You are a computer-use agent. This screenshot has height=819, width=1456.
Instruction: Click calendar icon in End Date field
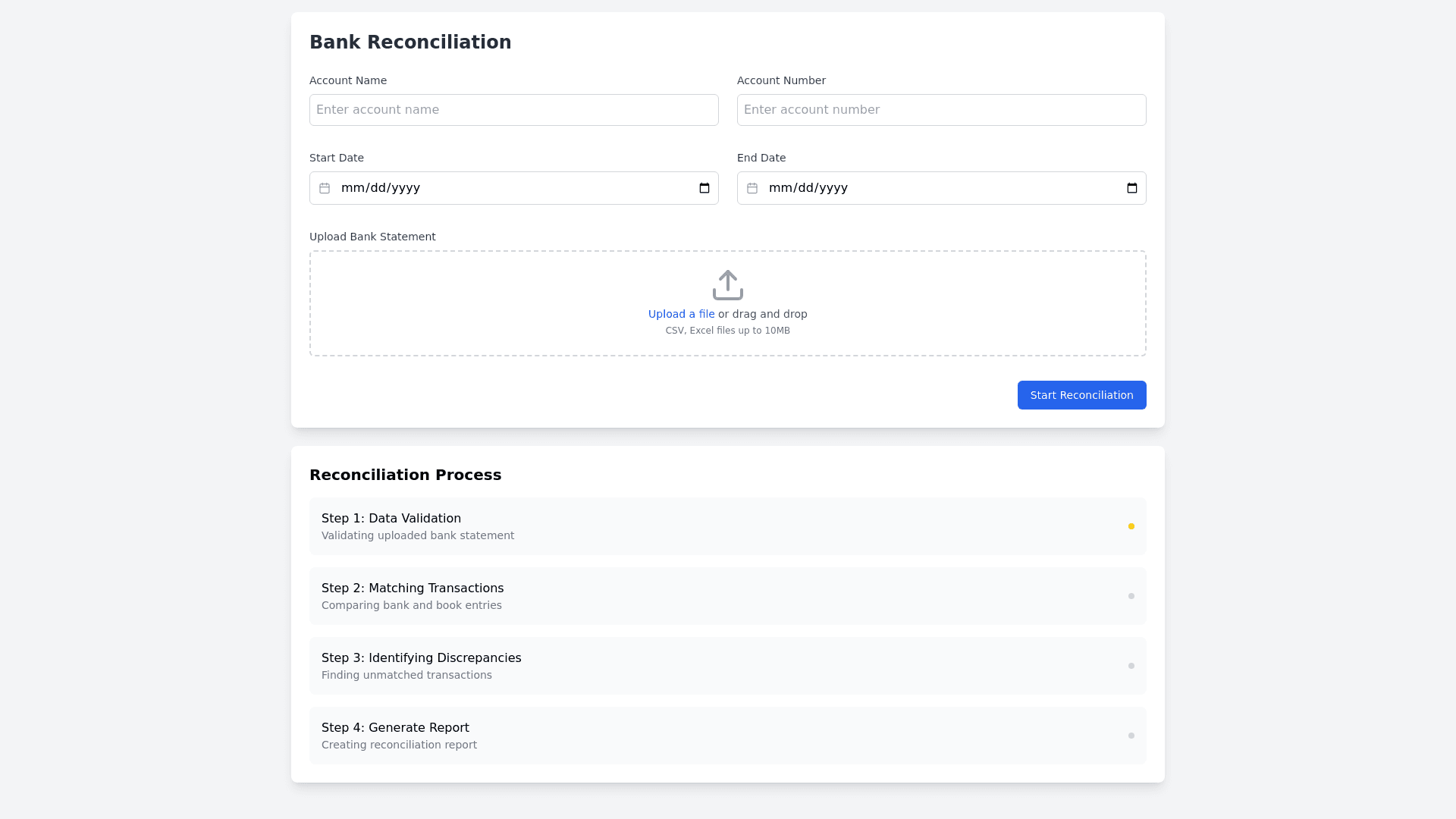(x=752, y=188)
